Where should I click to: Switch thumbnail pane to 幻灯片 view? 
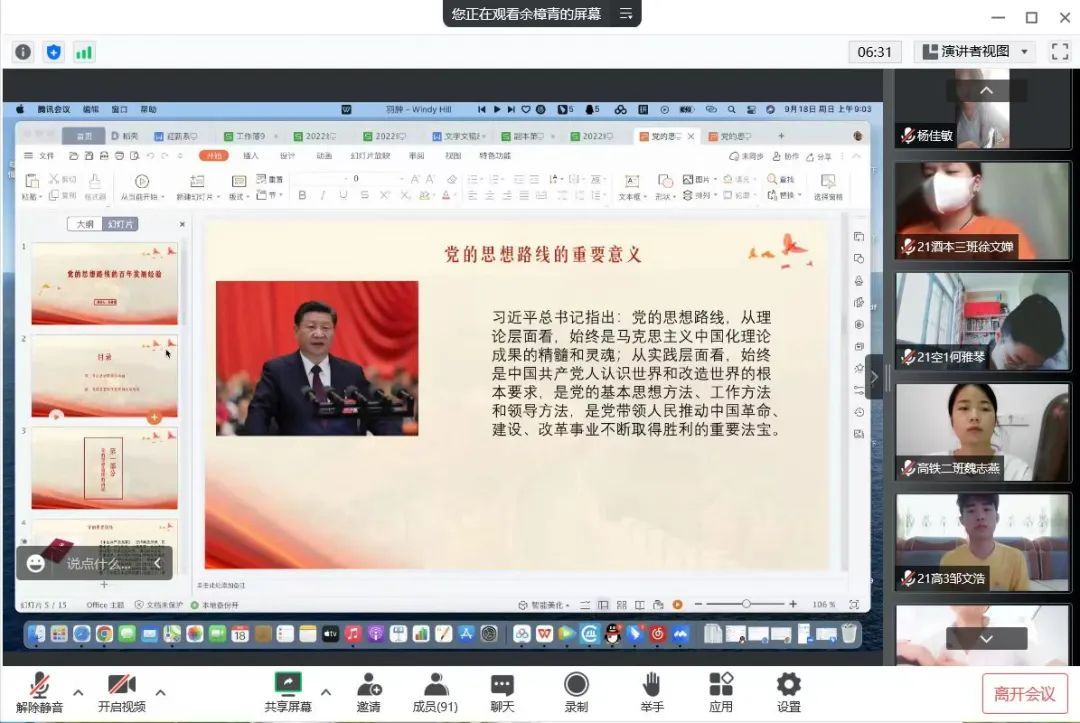[121, 224]
